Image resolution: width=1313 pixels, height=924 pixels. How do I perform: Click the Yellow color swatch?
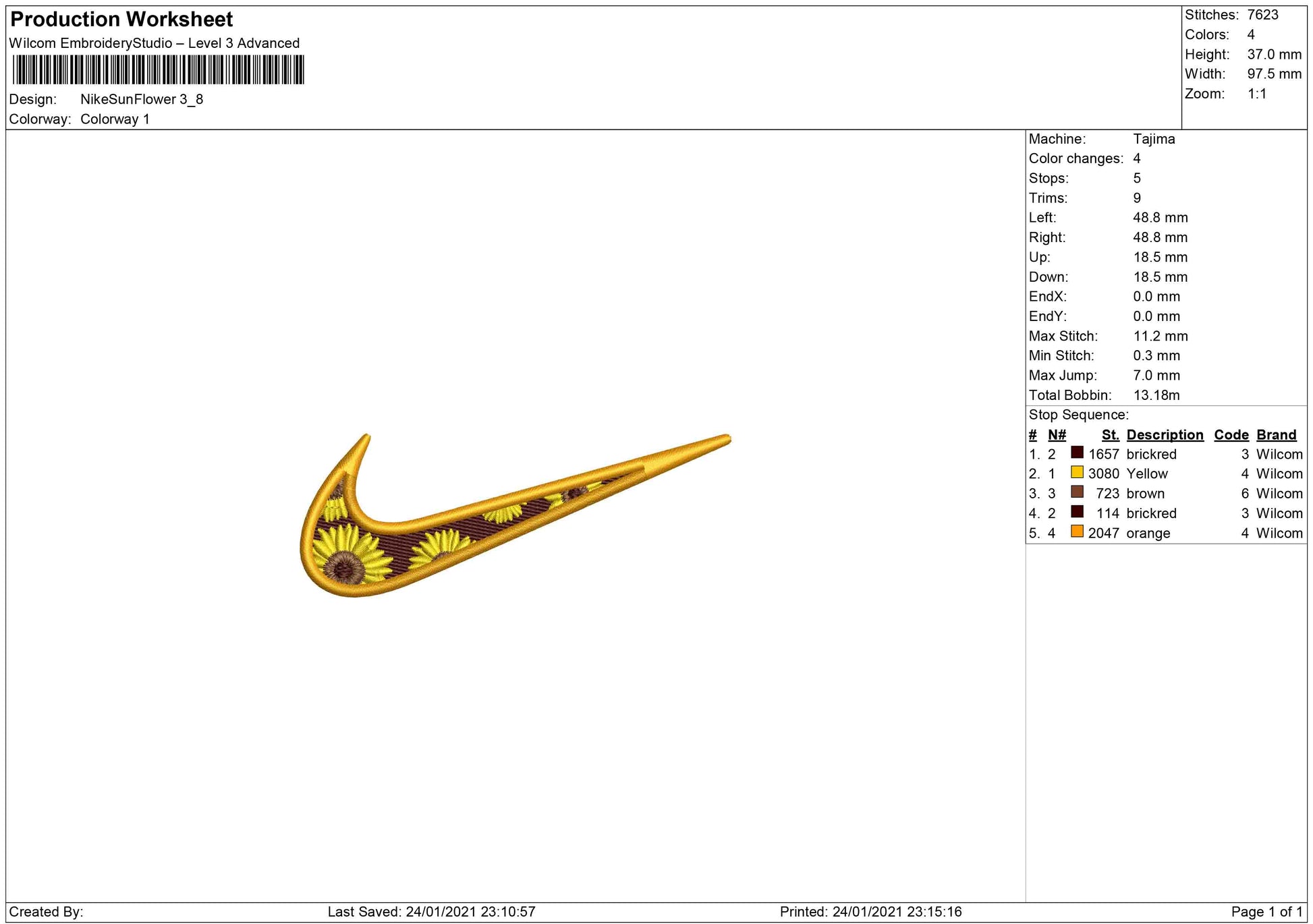coord(1077,472)
